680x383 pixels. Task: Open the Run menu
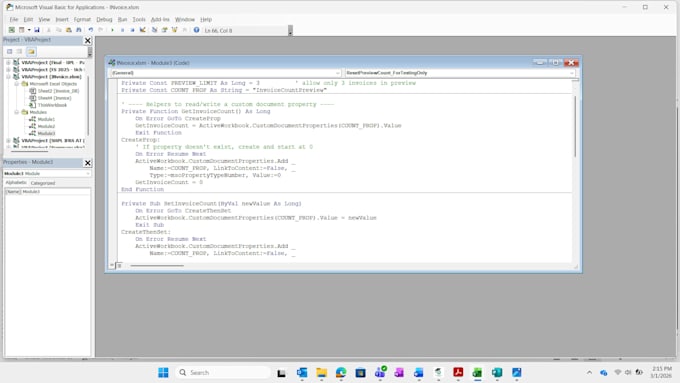122,20
